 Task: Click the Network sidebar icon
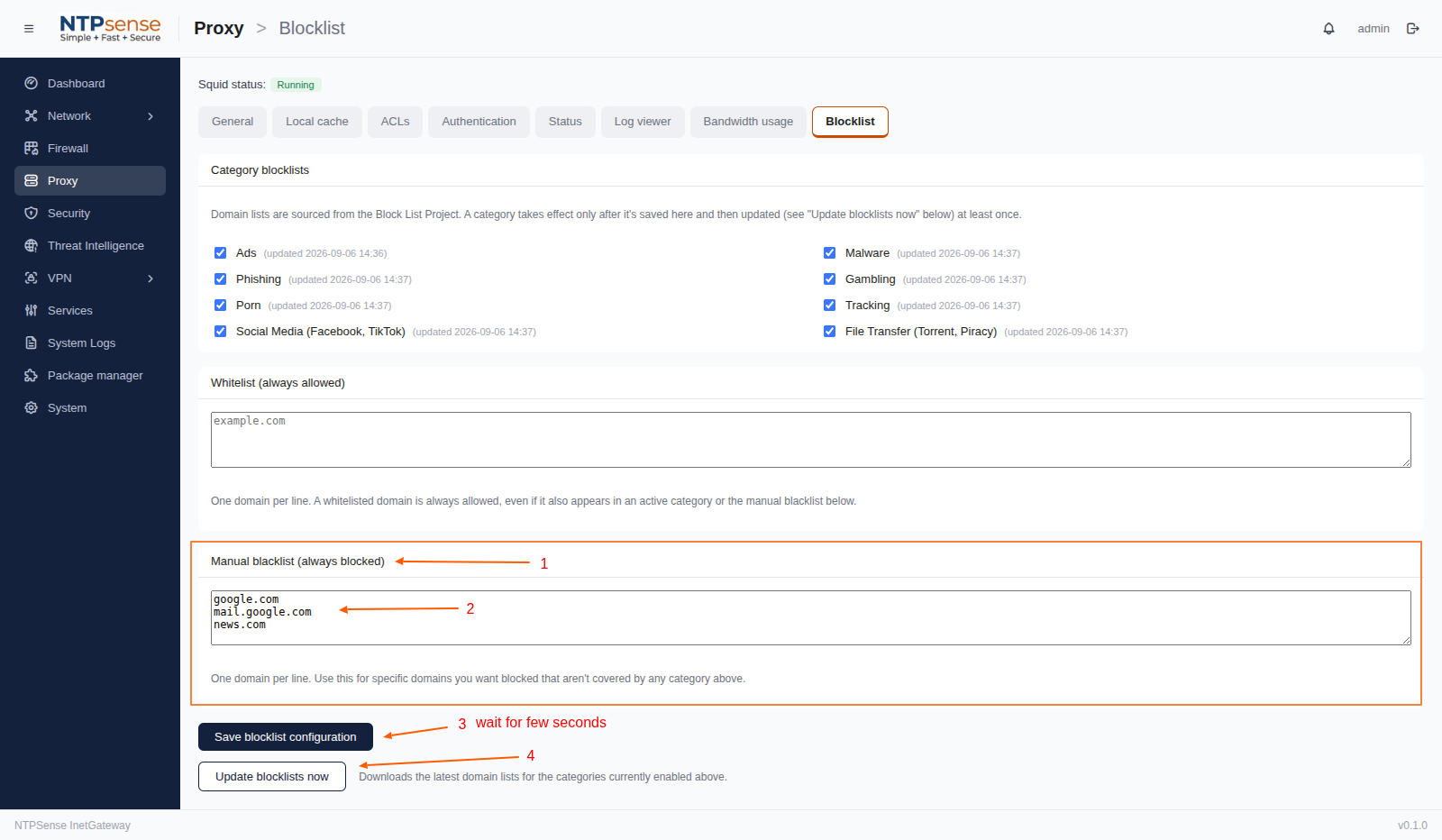(x=31, y=115)
